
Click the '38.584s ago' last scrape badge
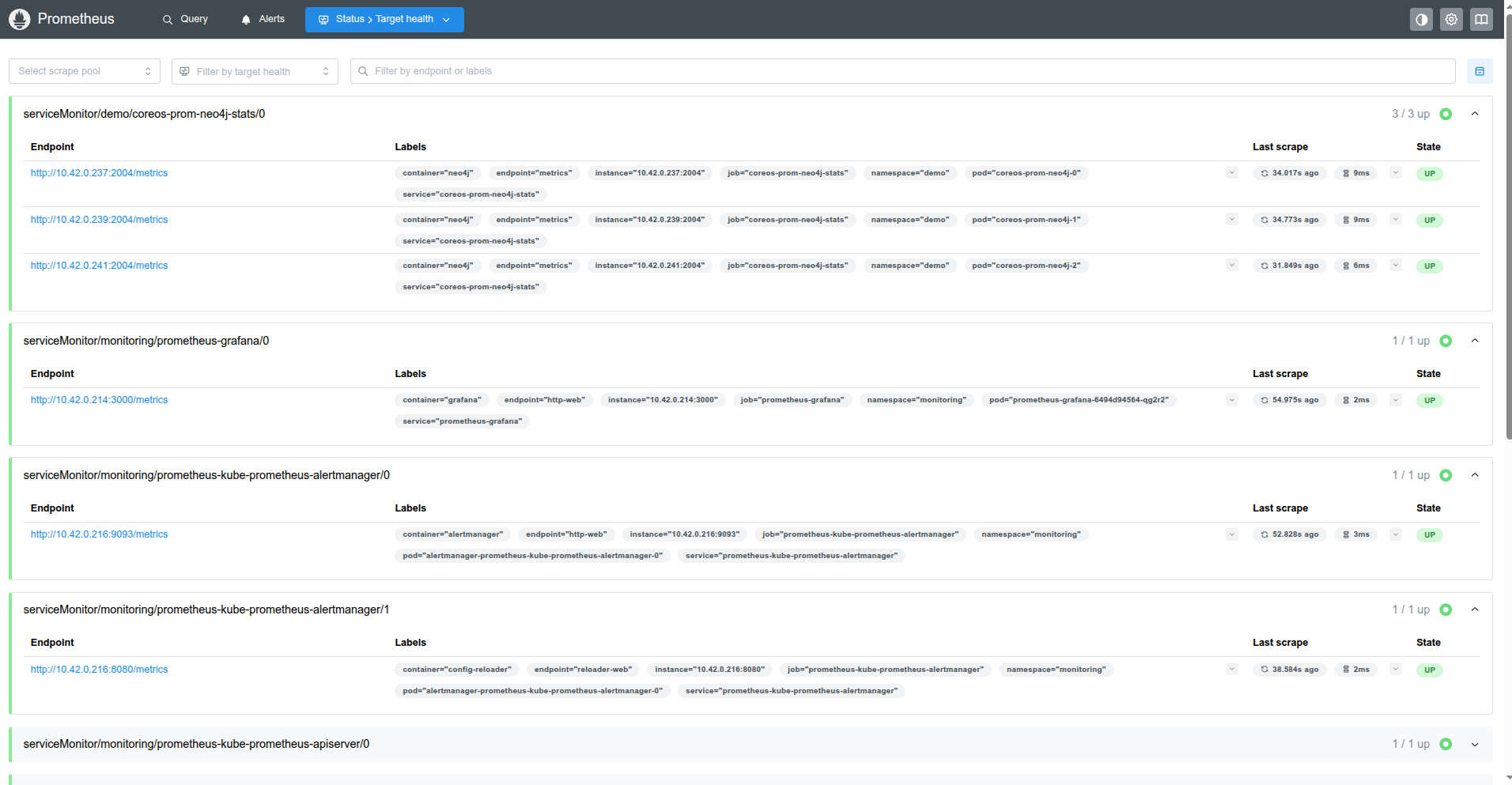1290,670
